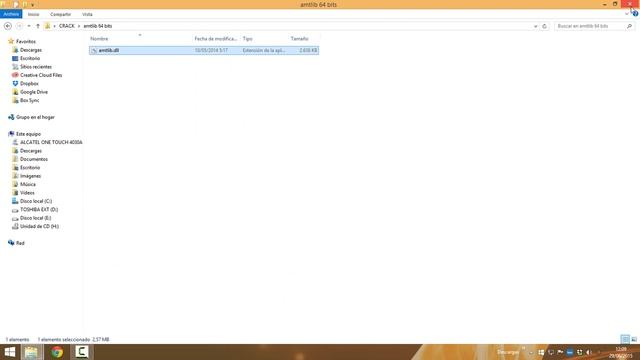Click the search magnifier icon

click(x=629, y=26)
